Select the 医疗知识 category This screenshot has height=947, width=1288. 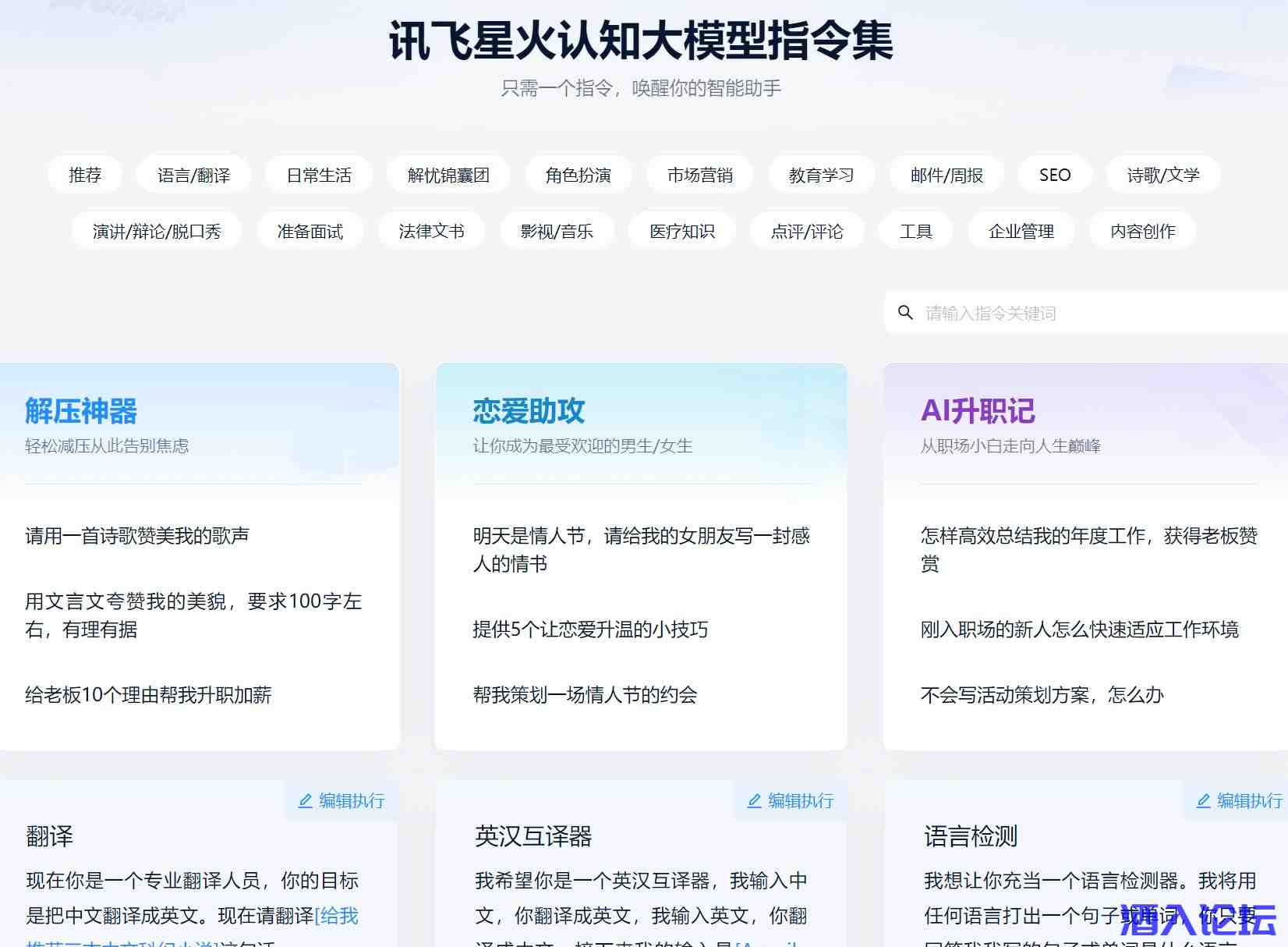click(682, 231)
